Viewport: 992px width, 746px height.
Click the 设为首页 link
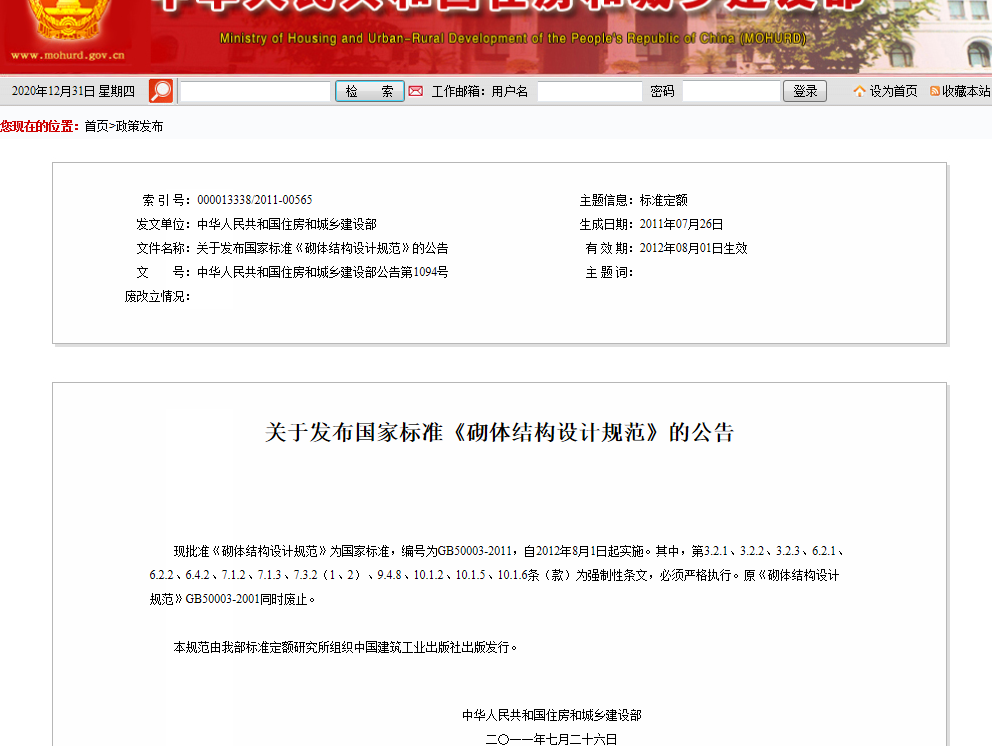(893, 91)
